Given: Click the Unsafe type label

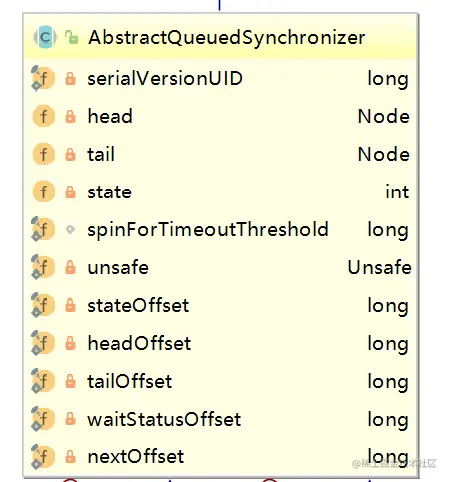Looking at the screenshot, I should coord(380,267).
